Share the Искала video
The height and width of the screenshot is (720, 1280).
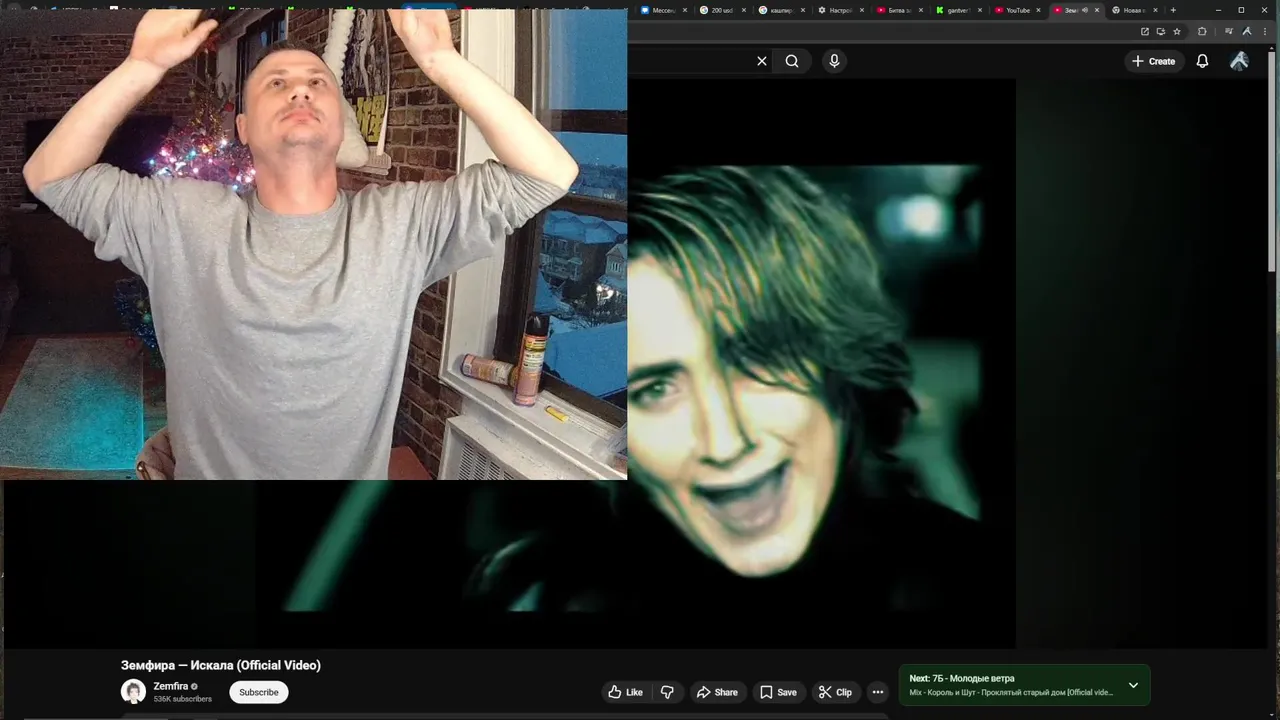[x=717, y=692]
